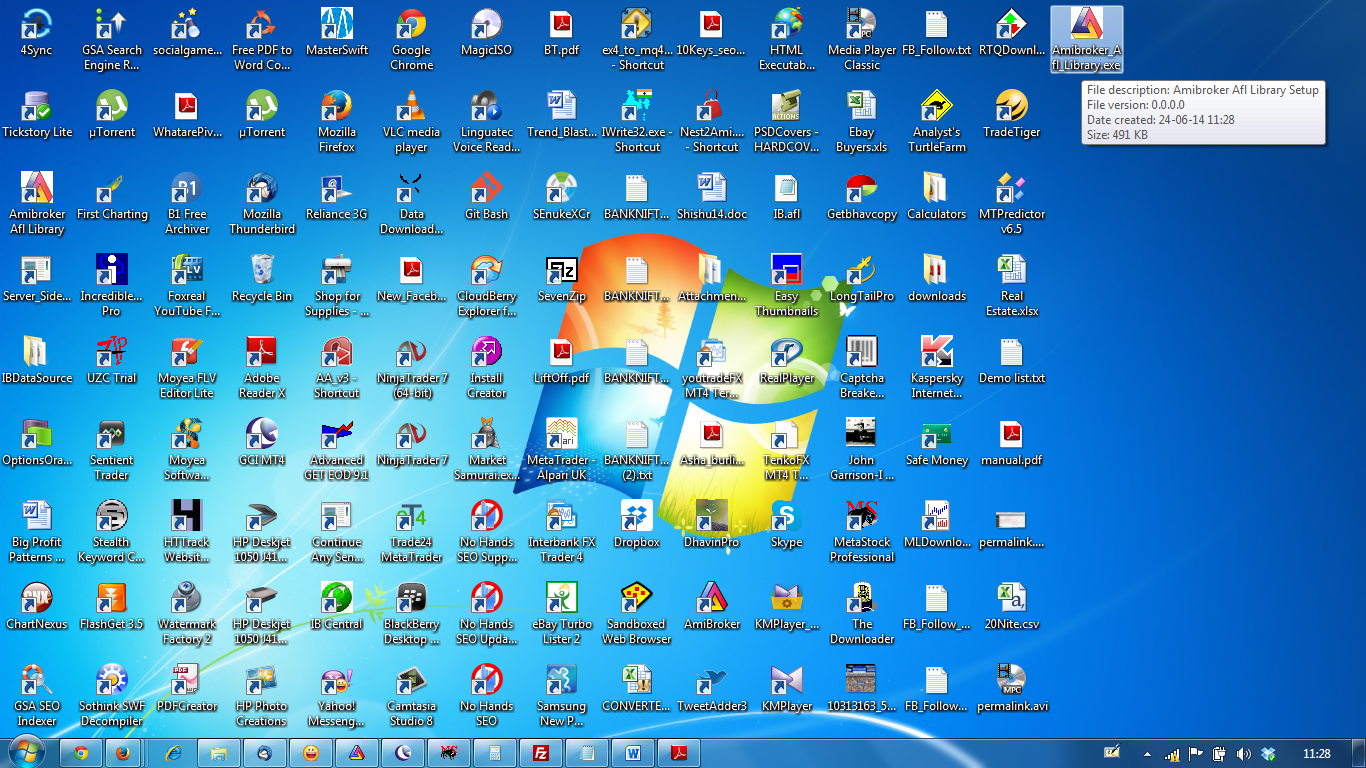
Task: Select the SevenZip desktop icon
Action: click(562, 278)
